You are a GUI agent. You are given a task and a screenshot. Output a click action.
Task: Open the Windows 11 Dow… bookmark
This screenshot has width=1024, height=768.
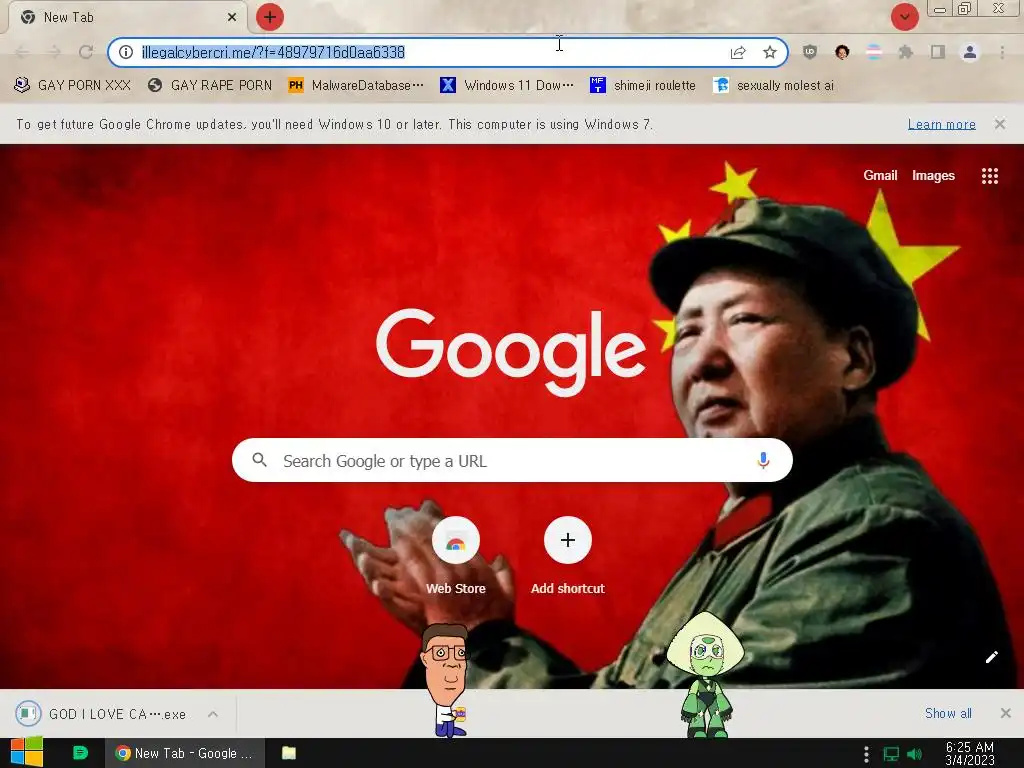tap(507, 86)
